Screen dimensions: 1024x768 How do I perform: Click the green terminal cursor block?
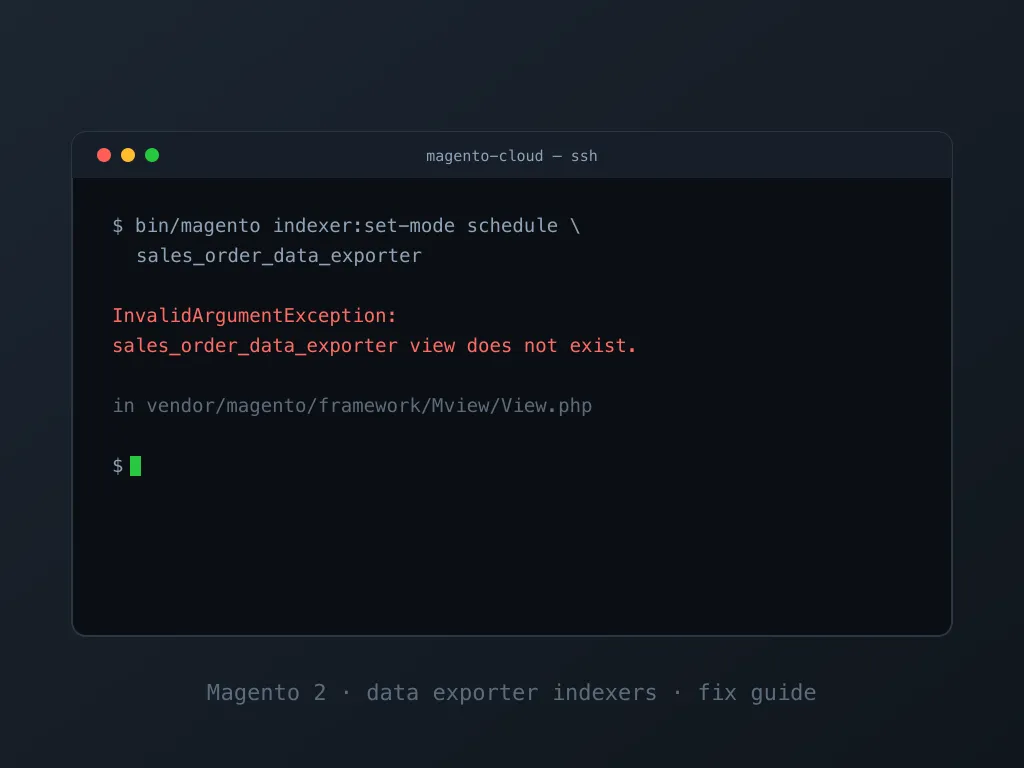(135, 466)
